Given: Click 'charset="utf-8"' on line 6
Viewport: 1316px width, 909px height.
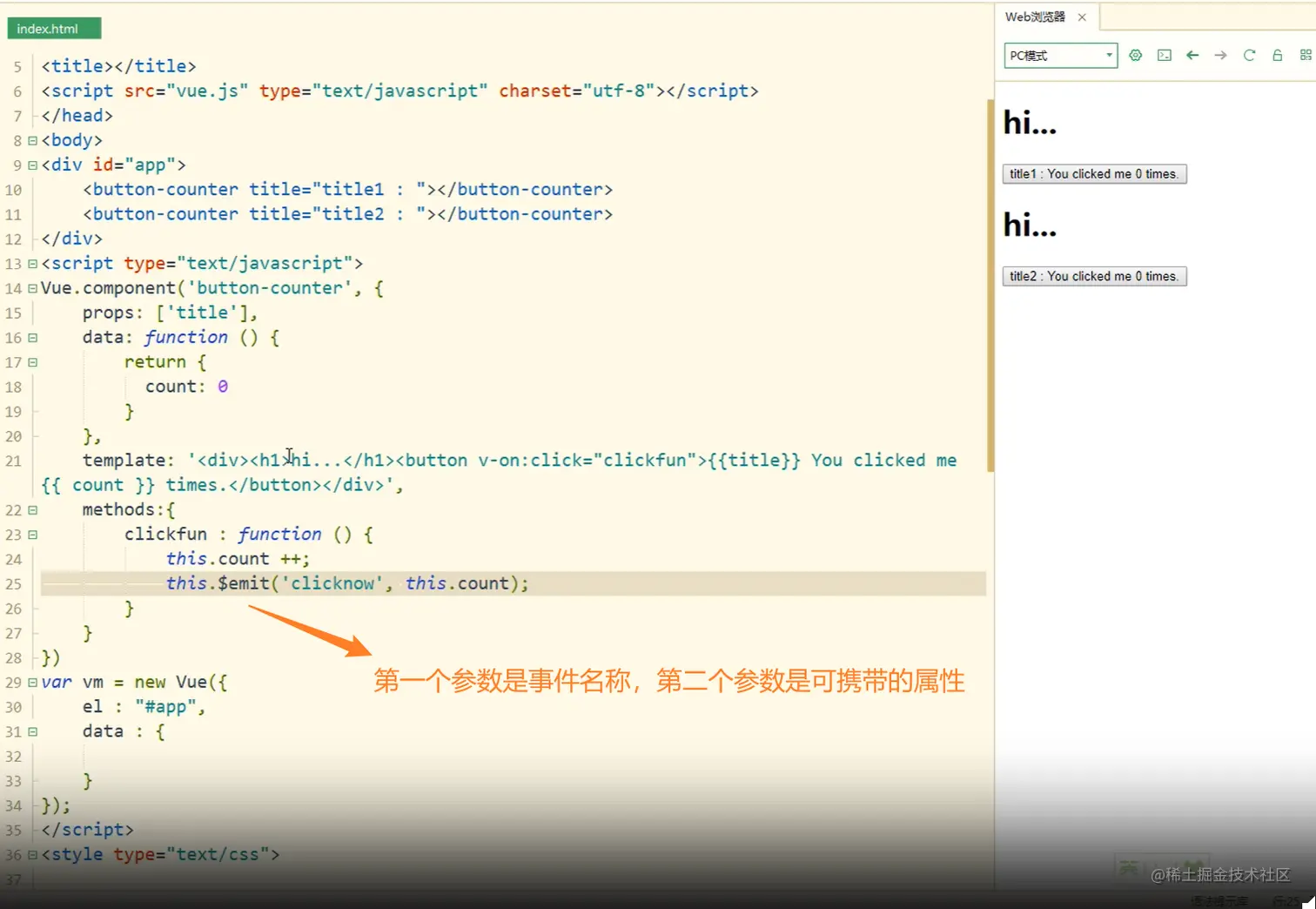Looking at the screenshot, I should pos(576,91).
